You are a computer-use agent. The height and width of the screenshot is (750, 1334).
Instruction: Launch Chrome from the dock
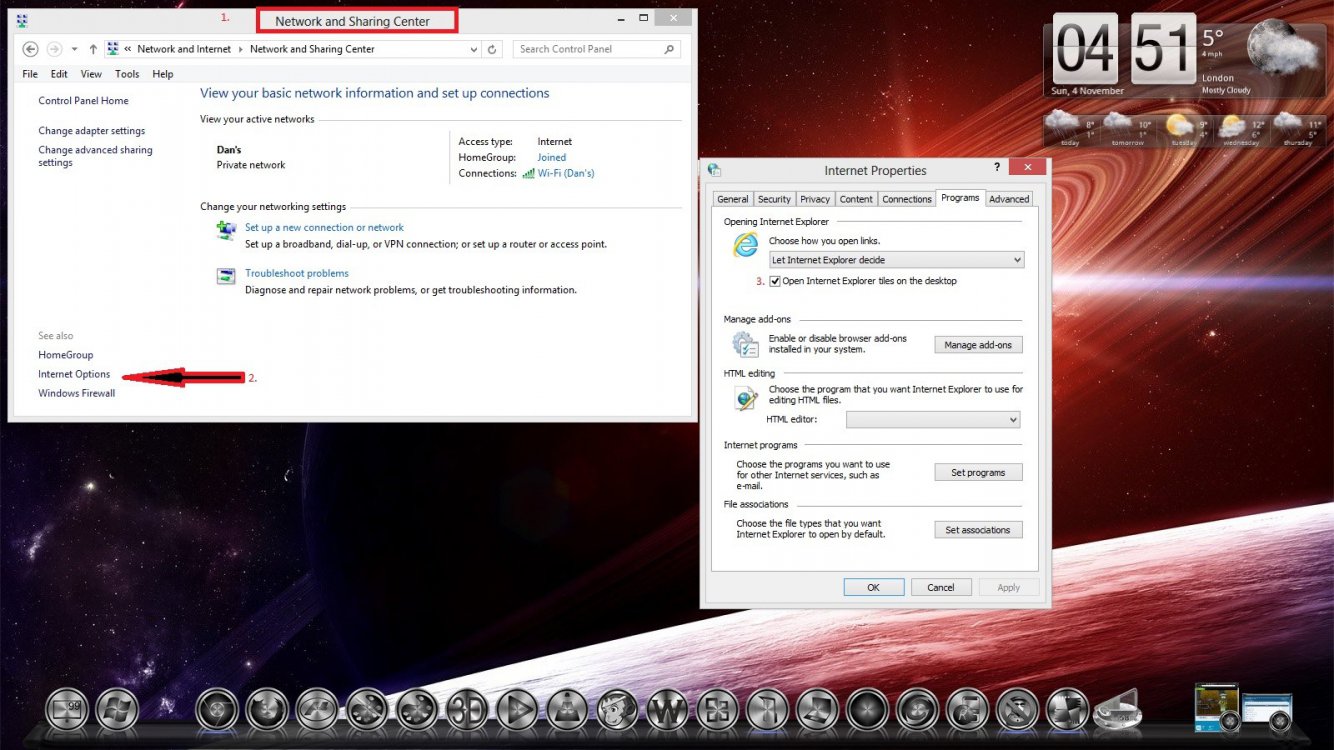217,709
